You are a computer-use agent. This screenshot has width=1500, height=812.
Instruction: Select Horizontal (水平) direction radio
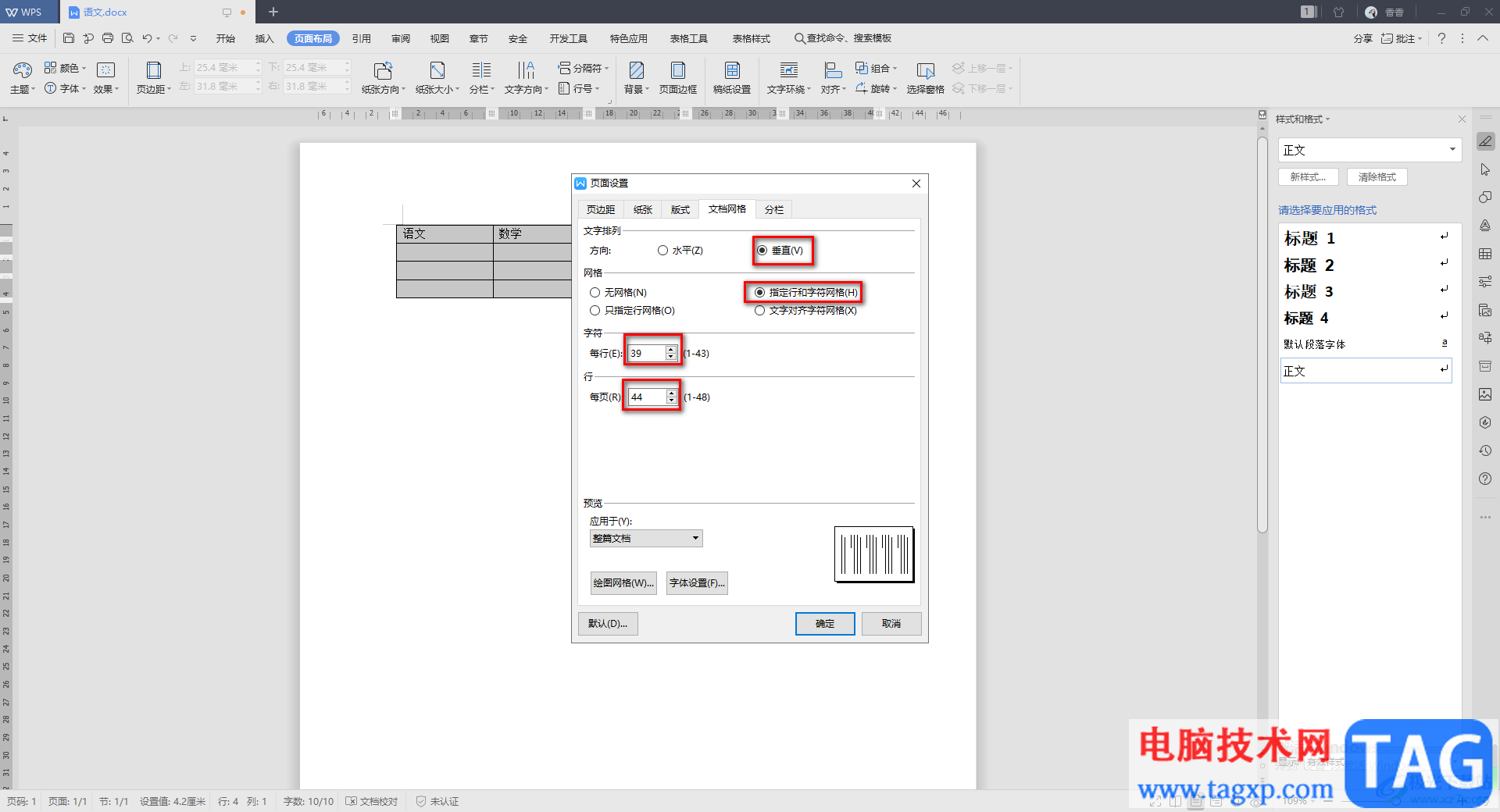(662, 251)
